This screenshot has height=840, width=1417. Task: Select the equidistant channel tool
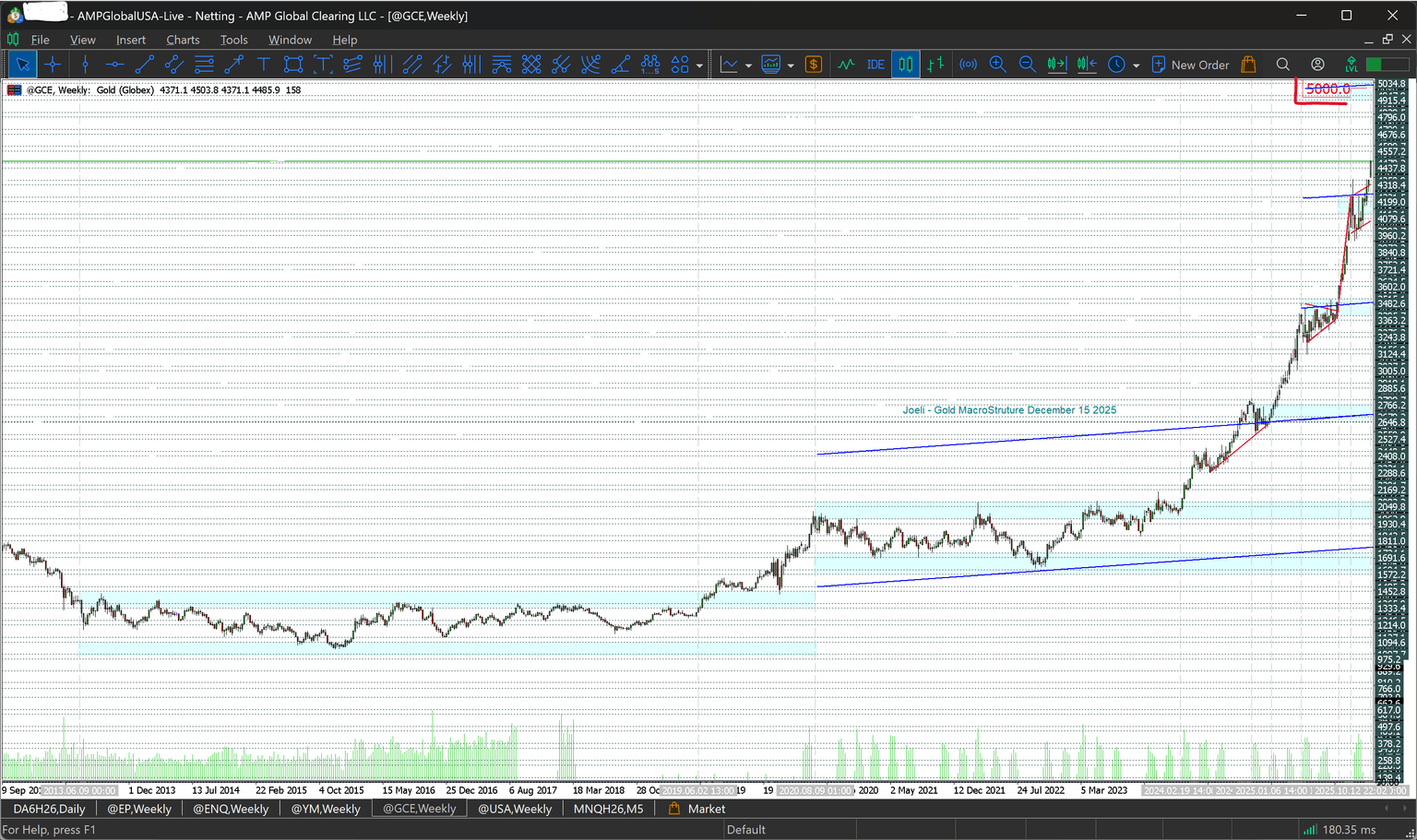173,65
